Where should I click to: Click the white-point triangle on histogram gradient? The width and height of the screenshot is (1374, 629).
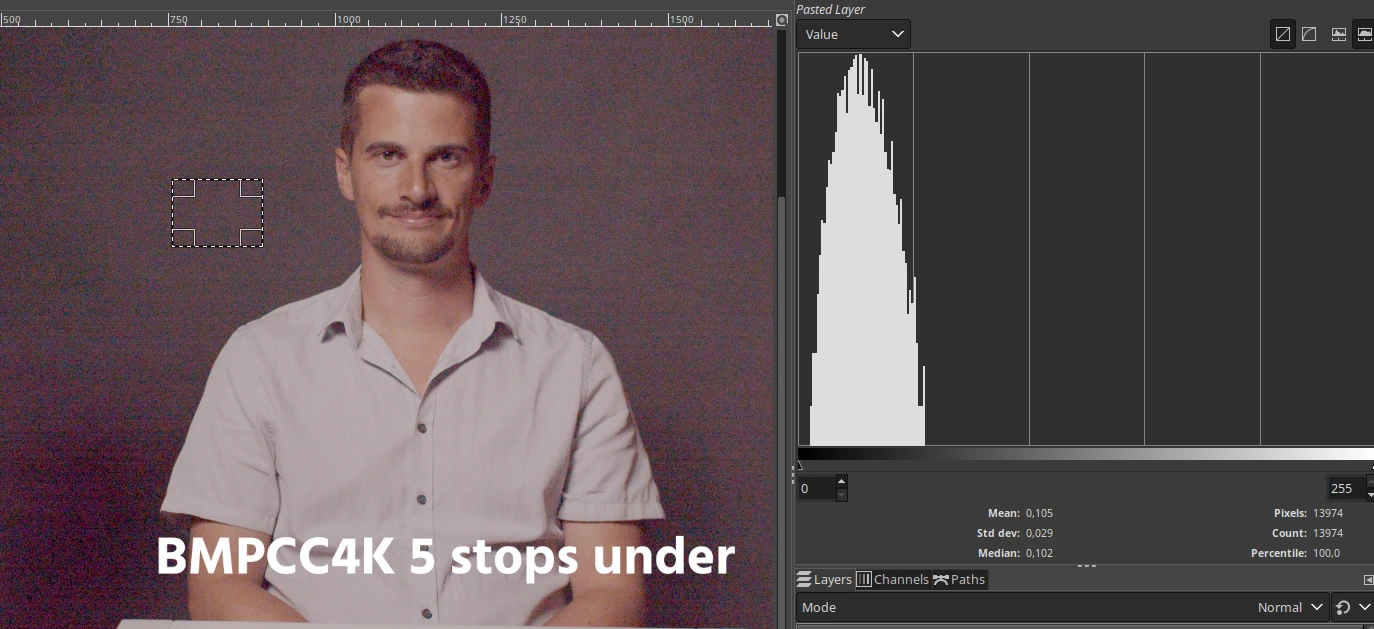click(1371, 465)
